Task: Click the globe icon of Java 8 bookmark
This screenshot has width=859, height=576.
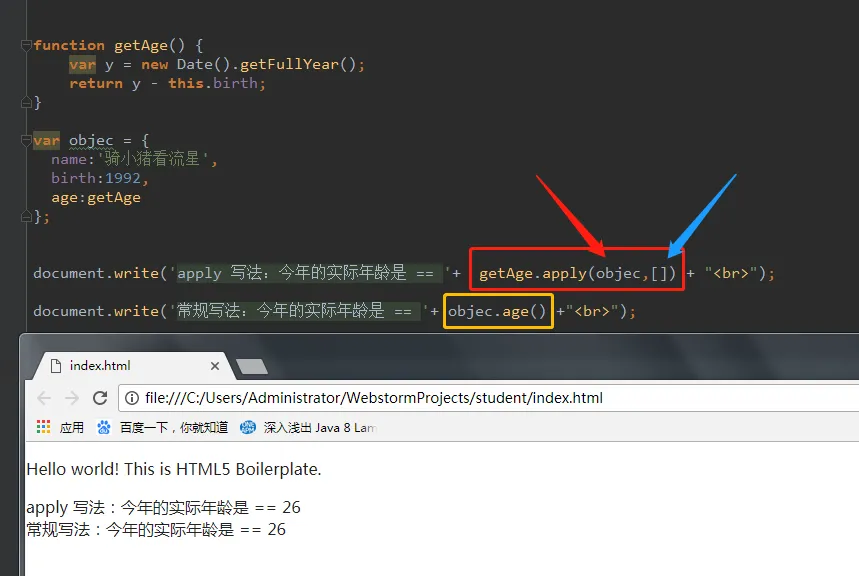Action: pos(248,427)
